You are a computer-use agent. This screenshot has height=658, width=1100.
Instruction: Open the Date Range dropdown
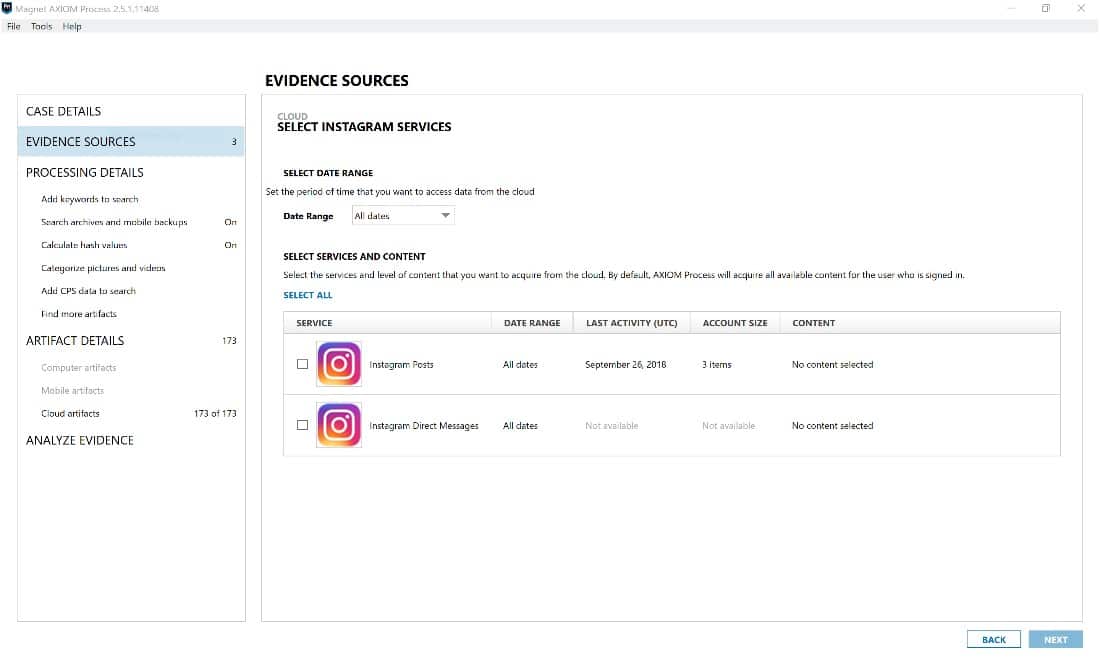pyautogui.click(x=403, y=215)
